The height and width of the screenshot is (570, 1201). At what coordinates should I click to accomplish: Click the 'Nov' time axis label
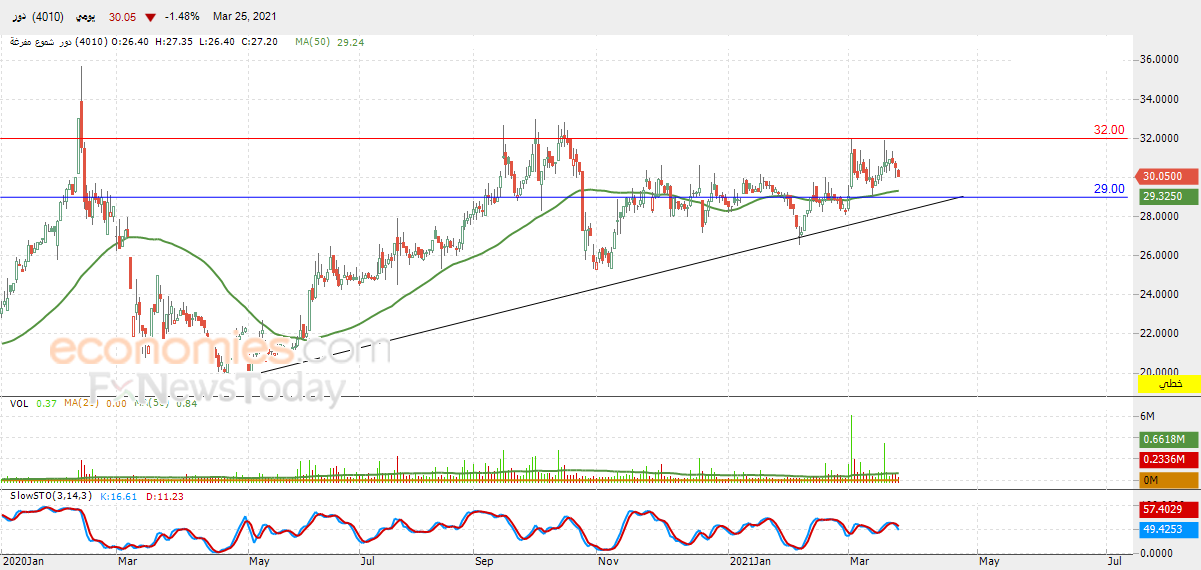pyautogui.click(x=607, y=562)
